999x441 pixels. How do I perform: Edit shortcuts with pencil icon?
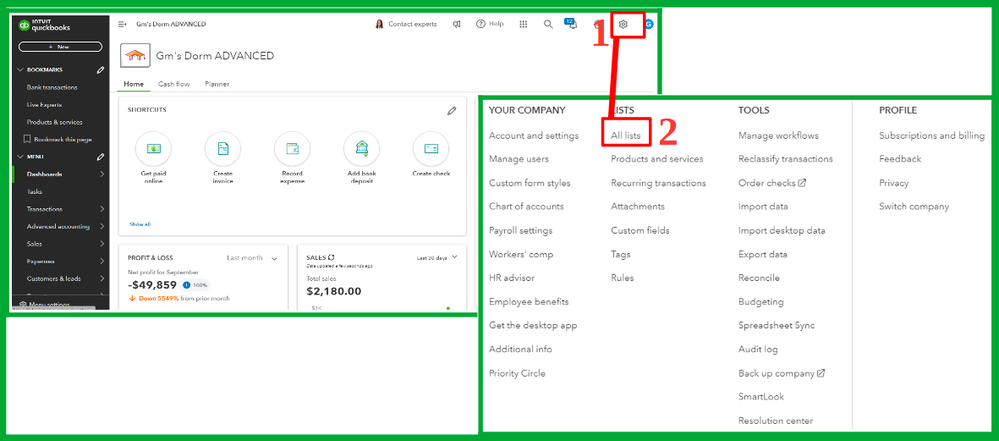coord(452,111)
